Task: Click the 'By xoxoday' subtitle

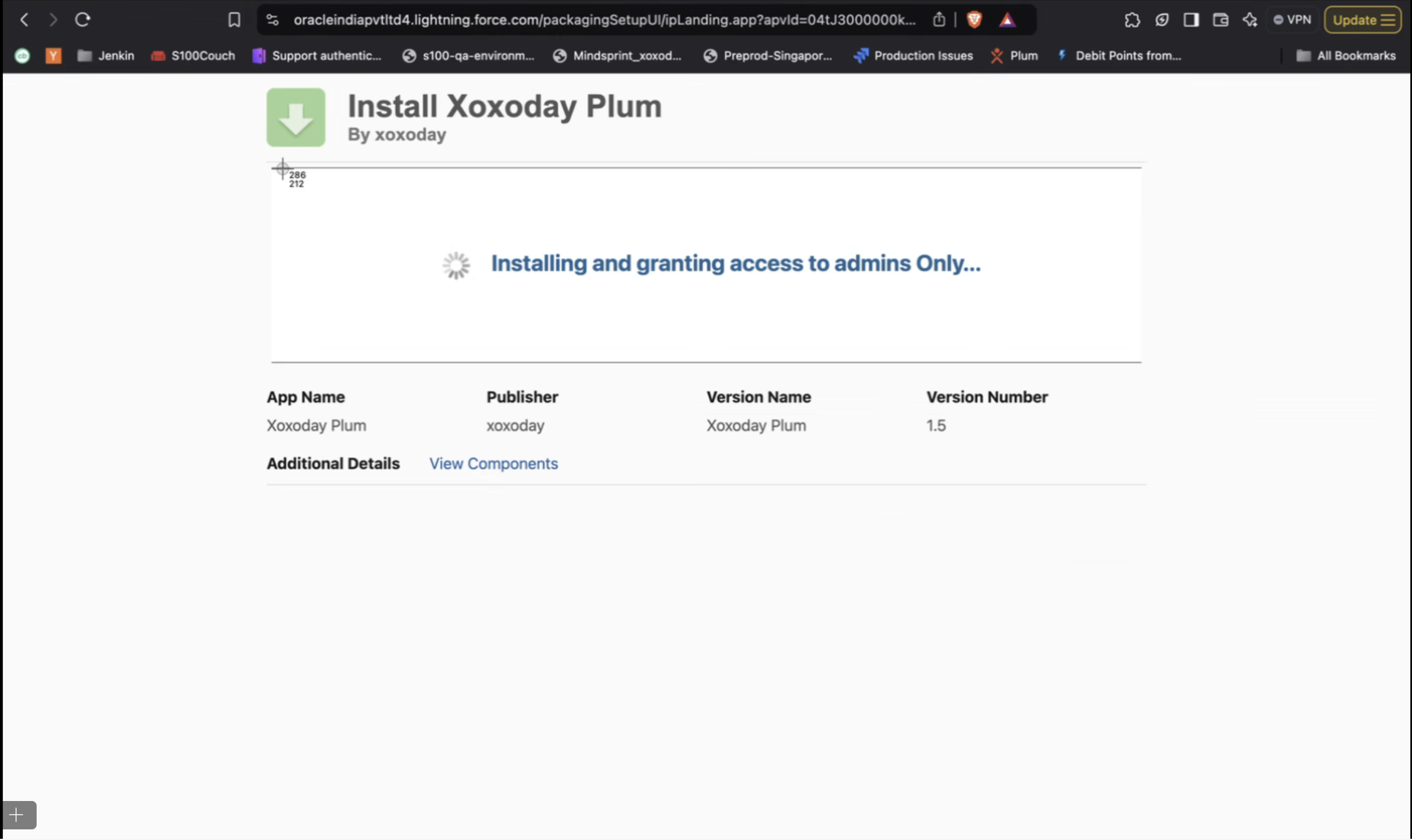Action: pyautogui.click(x=396, y=135)
